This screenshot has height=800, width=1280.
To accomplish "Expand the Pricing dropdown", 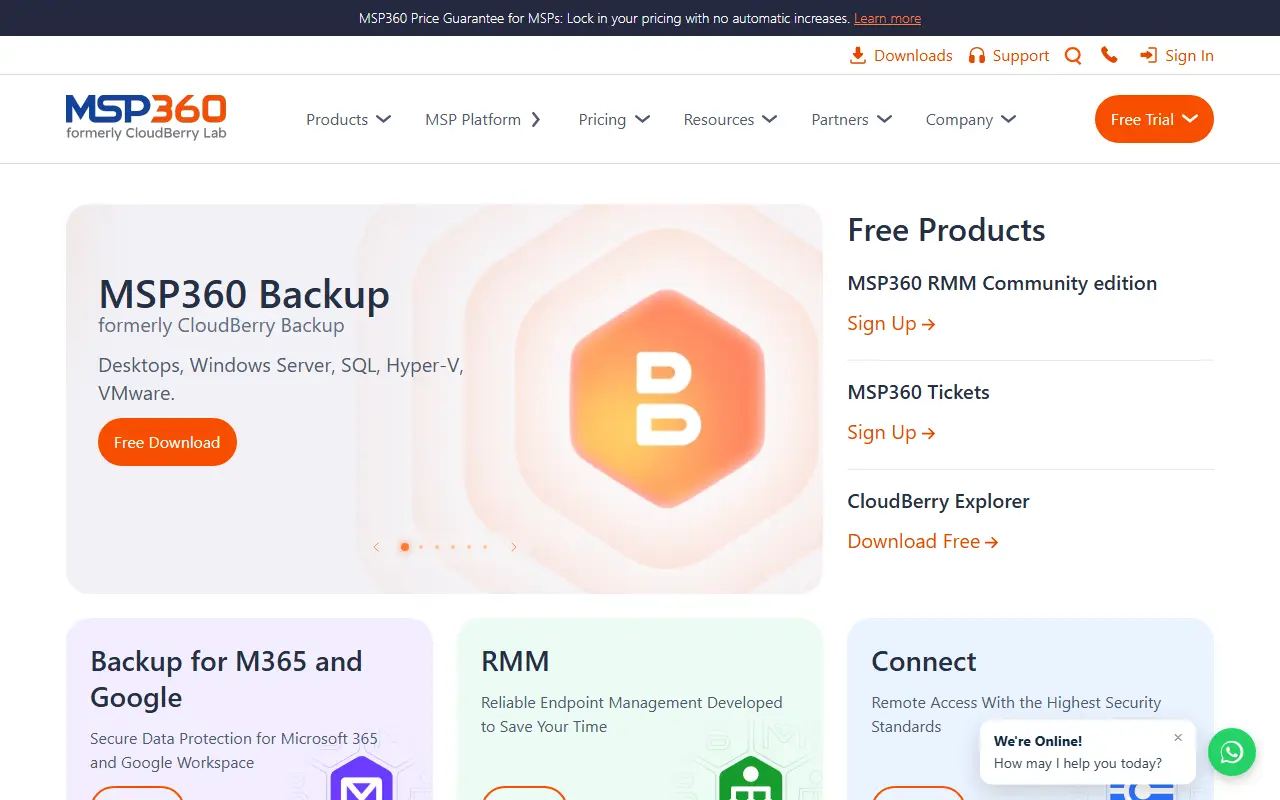I will (x=614, y=119).
